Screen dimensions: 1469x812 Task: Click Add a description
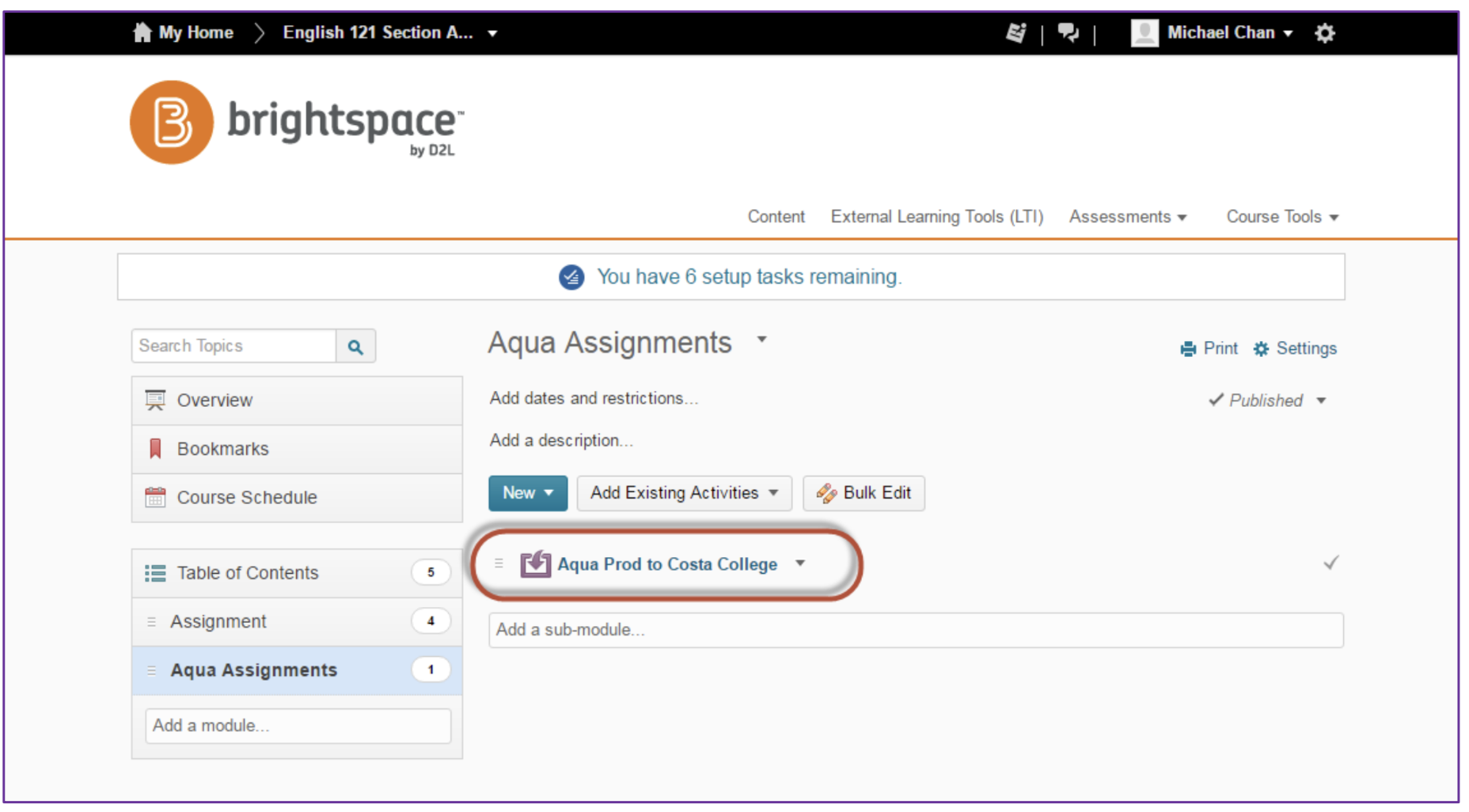coord(561,440)
